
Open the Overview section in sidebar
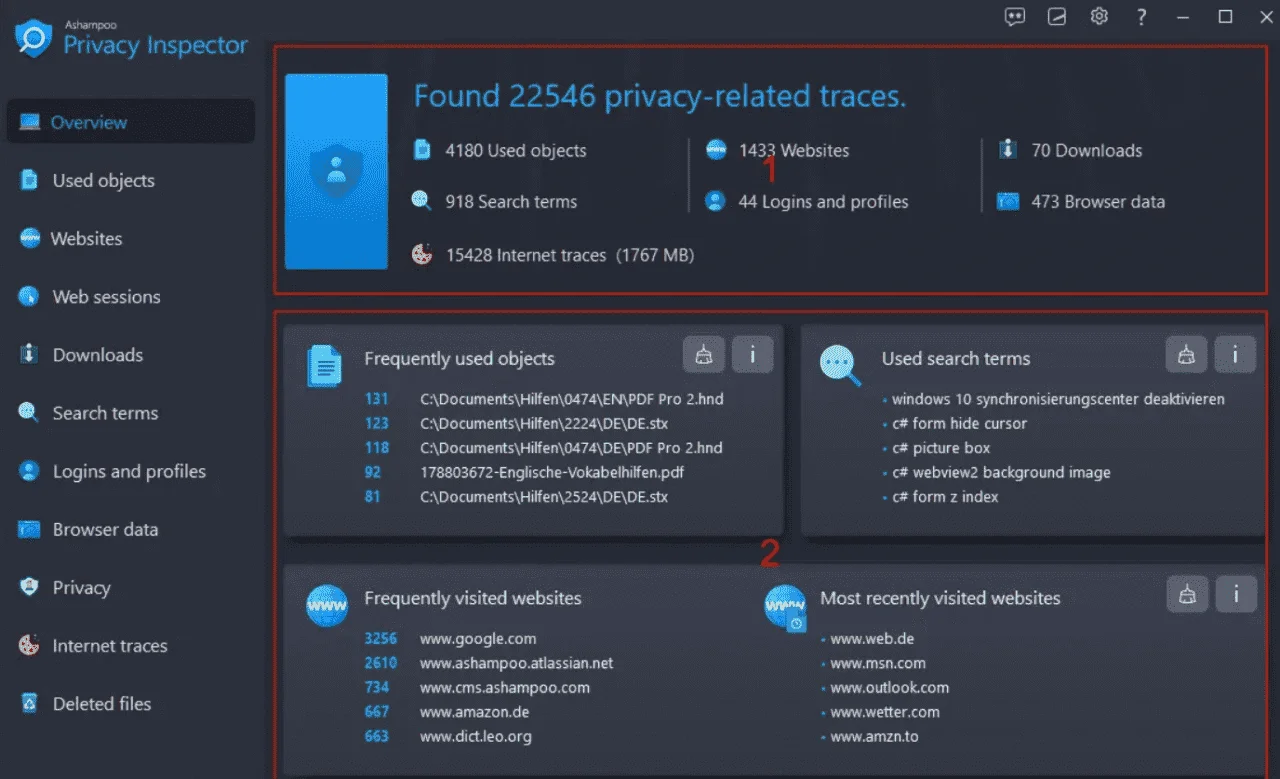coord(130,122)
